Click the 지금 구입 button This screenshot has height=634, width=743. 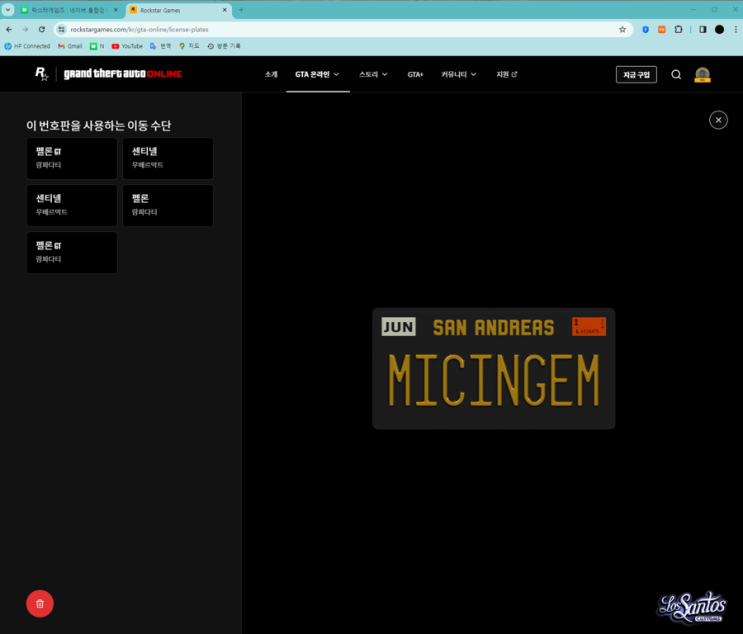[636, 74]
